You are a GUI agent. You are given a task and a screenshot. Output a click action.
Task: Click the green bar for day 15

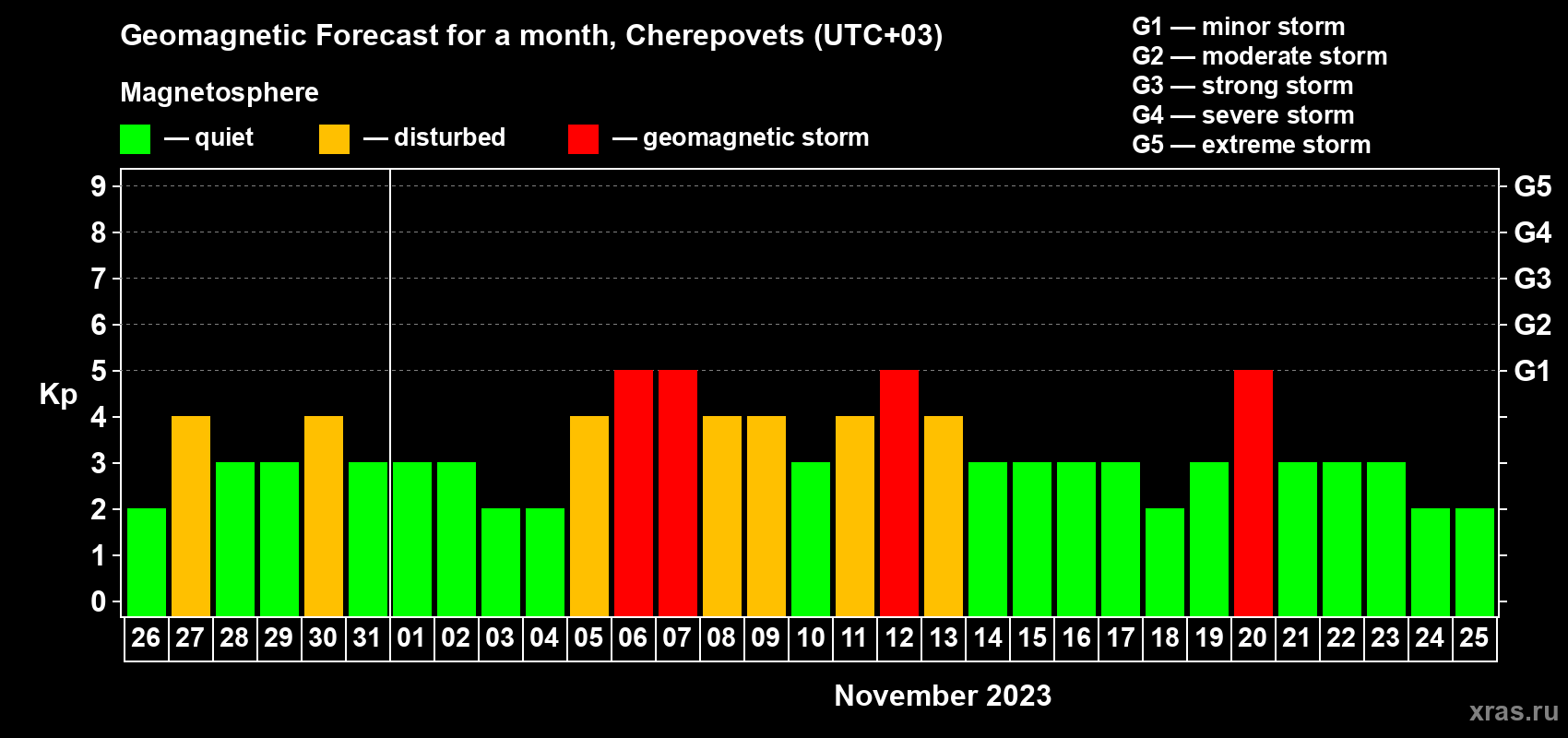click(1032, 539)
